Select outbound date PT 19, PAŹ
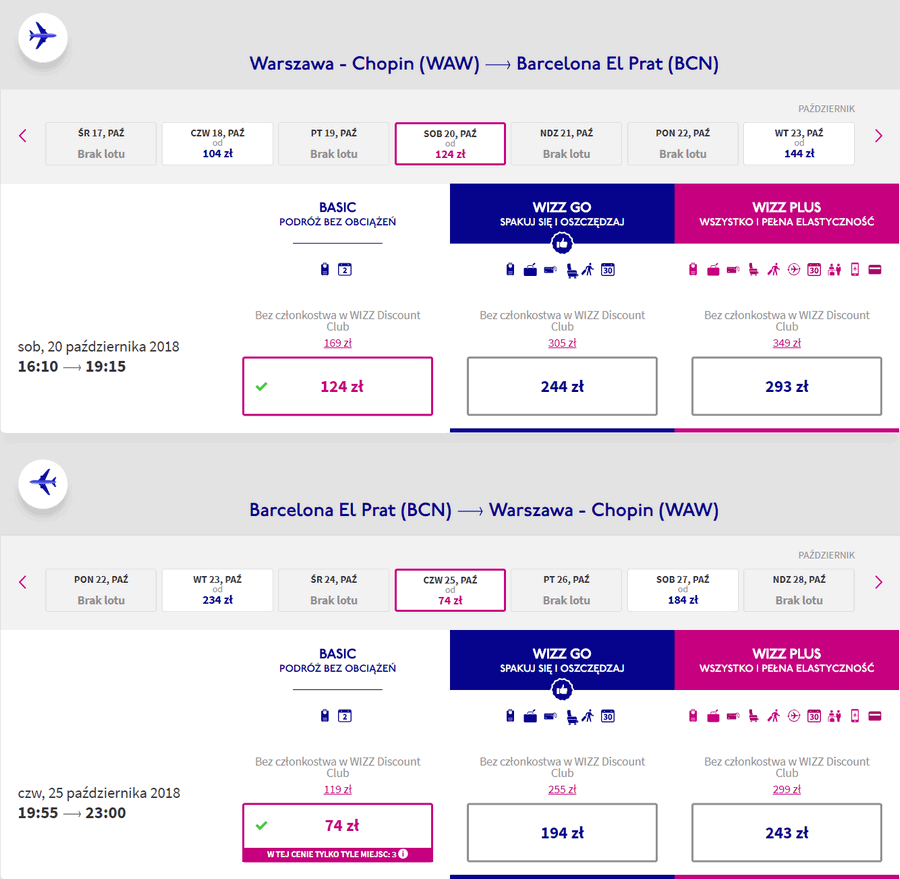This screenshot has width=900, height=879. tap(333, 144)
